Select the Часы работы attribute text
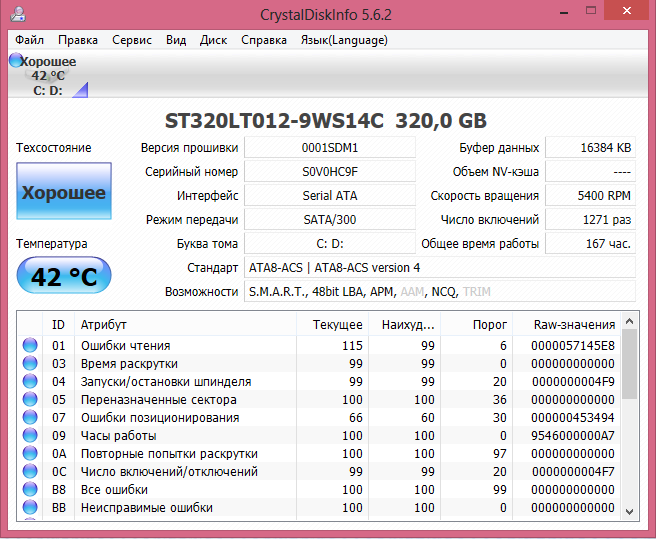 pos(118,436)
